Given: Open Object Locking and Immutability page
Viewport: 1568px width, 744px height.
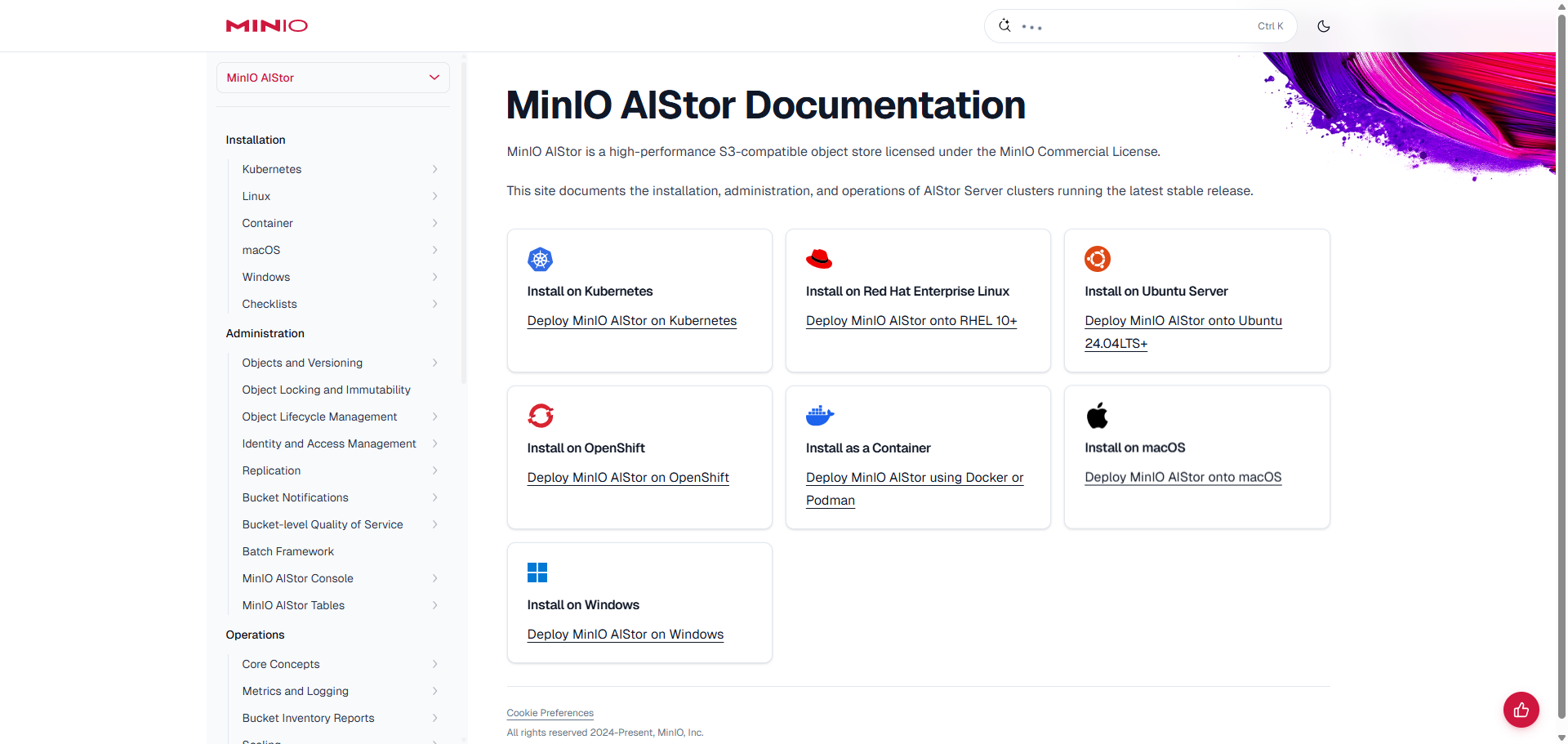Looking at the screenshot, I should 327,390.
